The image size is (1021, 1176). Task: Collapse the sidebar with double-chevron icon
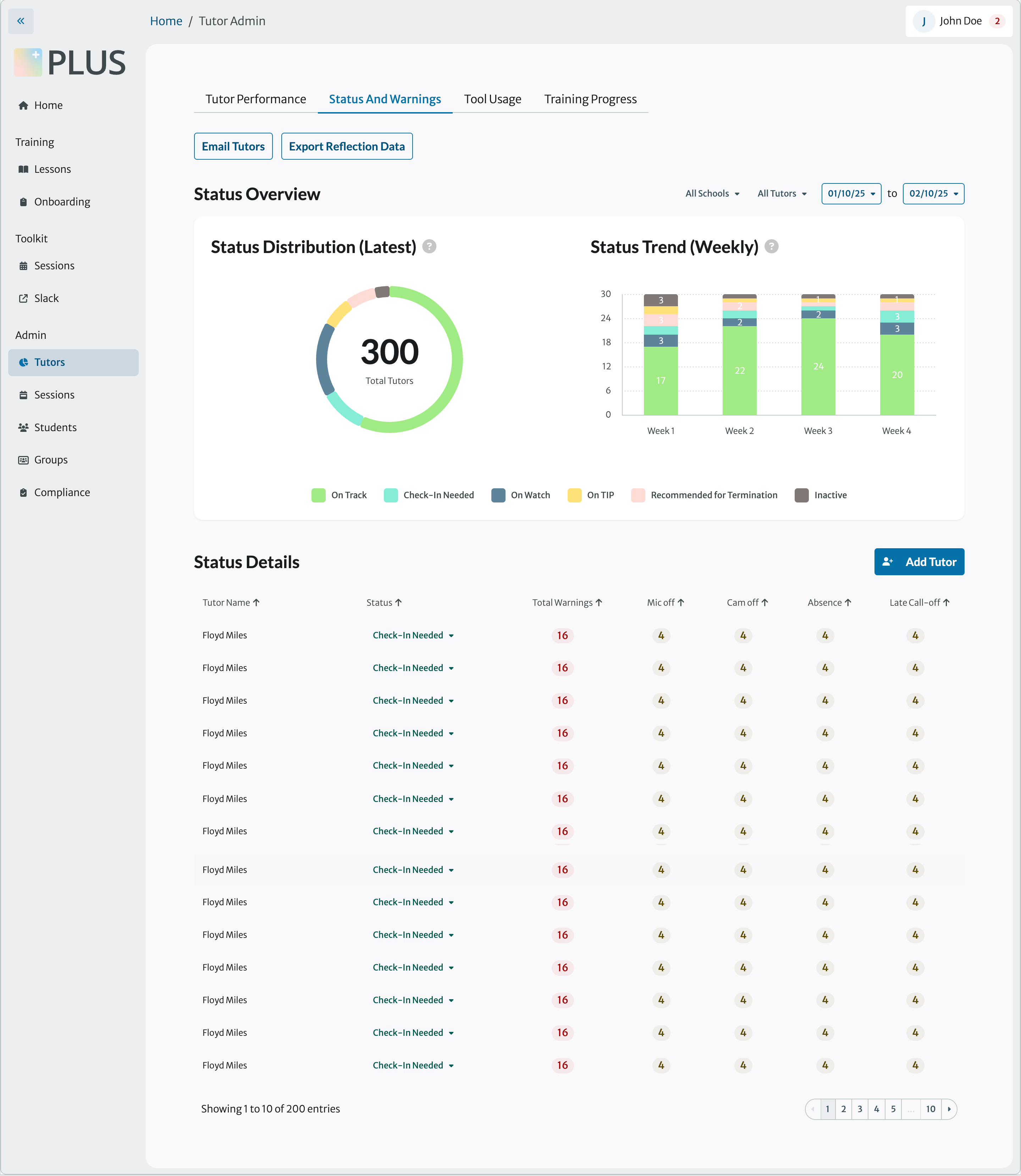[21, 21]
